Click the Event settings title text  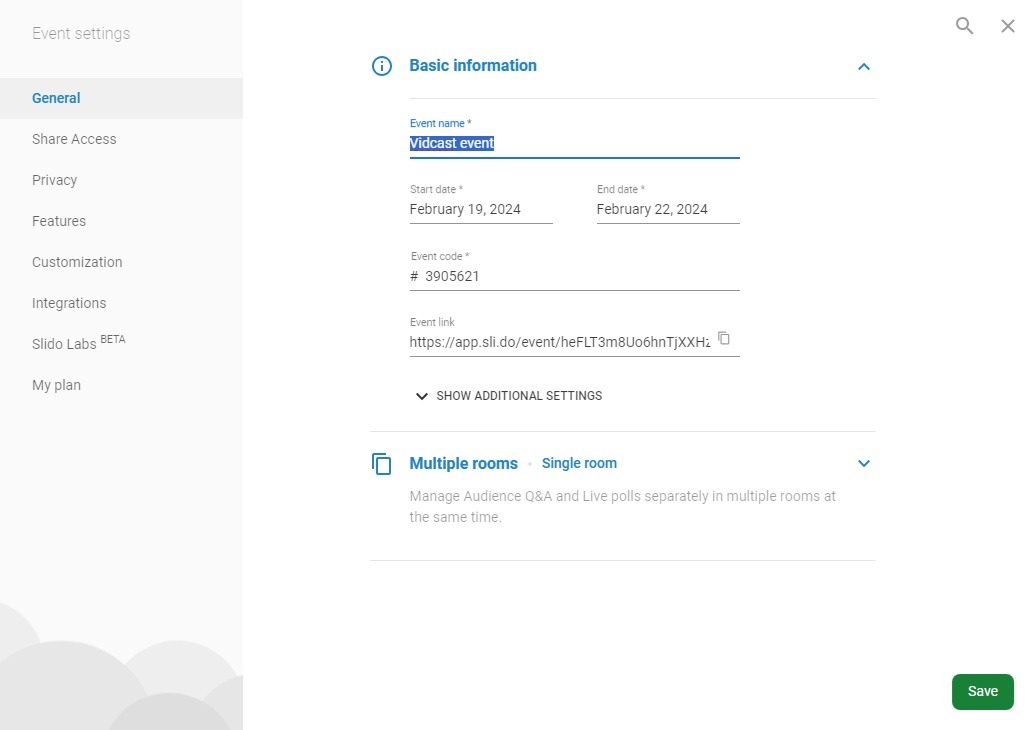(x=81, y=34)
